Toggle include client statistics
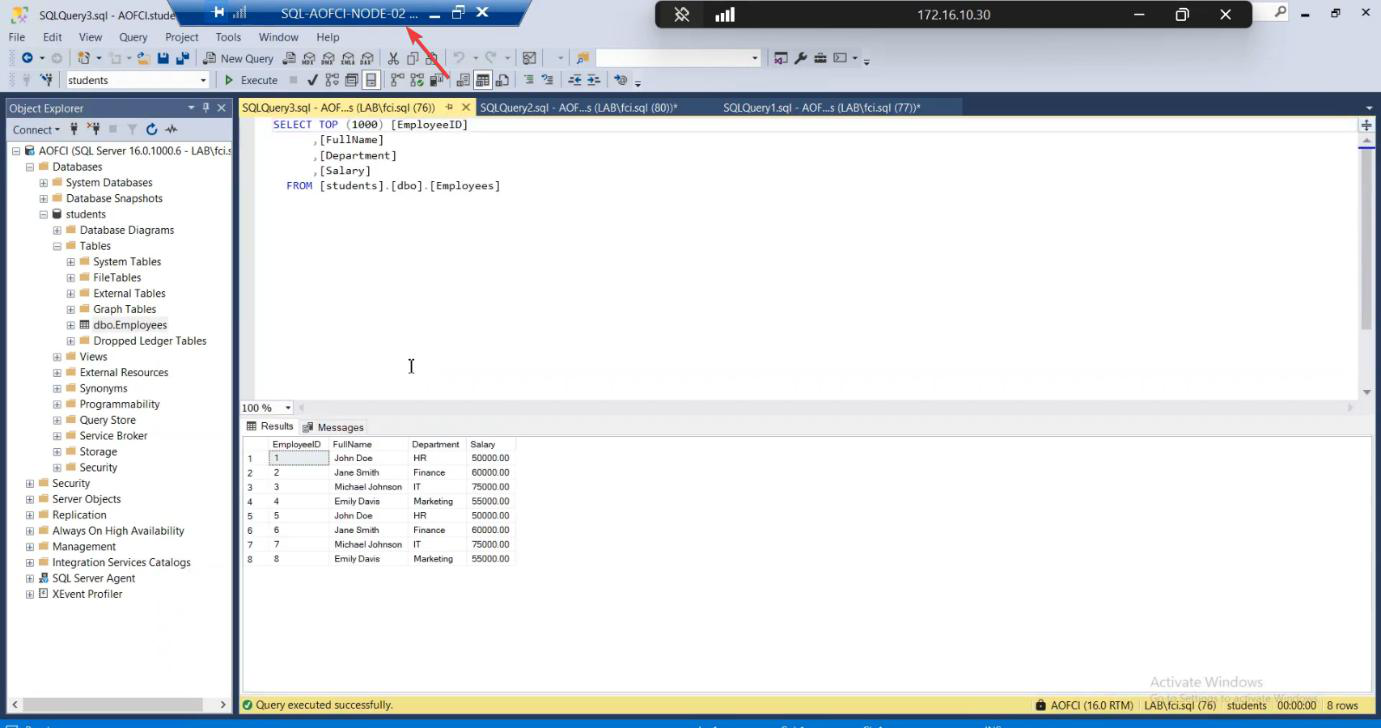The image size is (1381, 728). point(436,80)
